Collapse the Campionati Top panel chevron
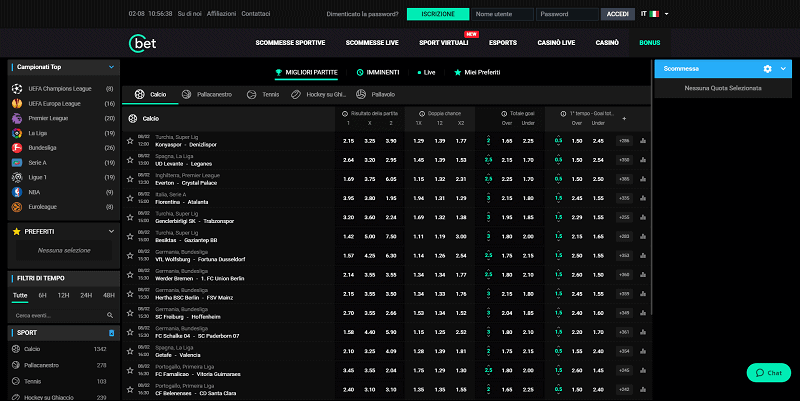 click(x=111, y=67)
